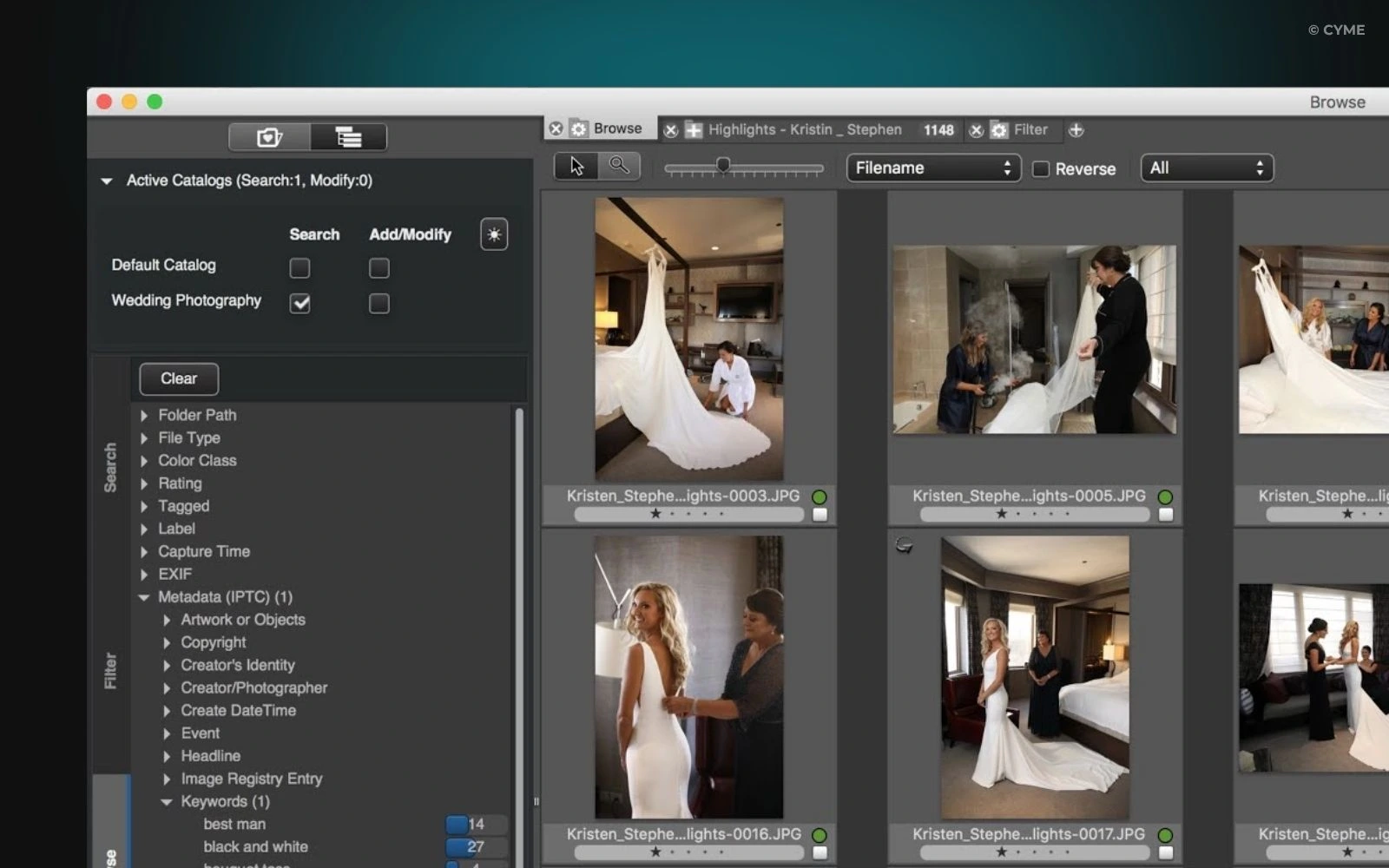Set one-star rating on ...lights-0017.JPG
Screen dimensions: 1389x868
pos(1001,852)
